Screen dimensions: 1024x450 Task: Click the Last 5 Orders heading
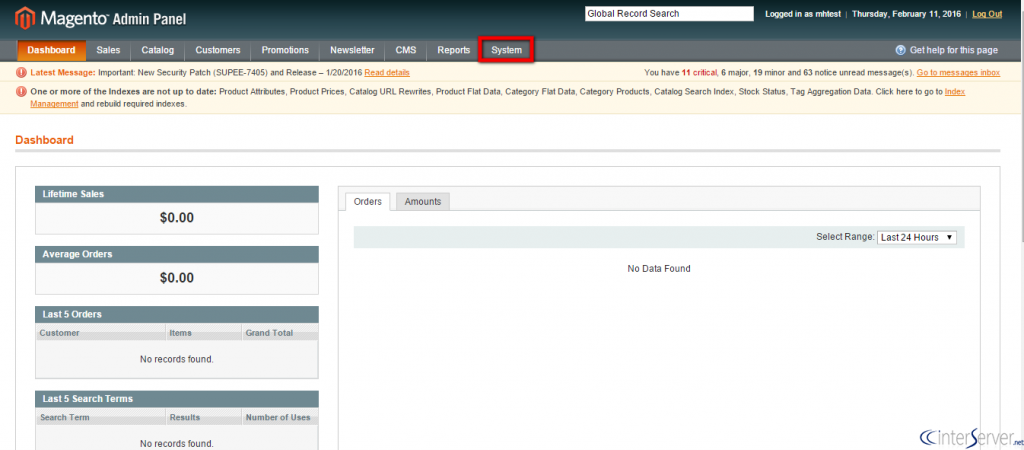[x=72, y=314]
